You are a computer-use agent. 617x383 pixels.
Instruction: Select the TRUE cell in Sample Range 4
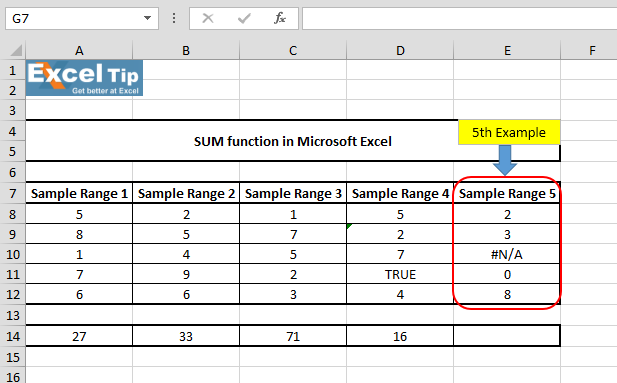pyautogui.click(x=400, y=274)
